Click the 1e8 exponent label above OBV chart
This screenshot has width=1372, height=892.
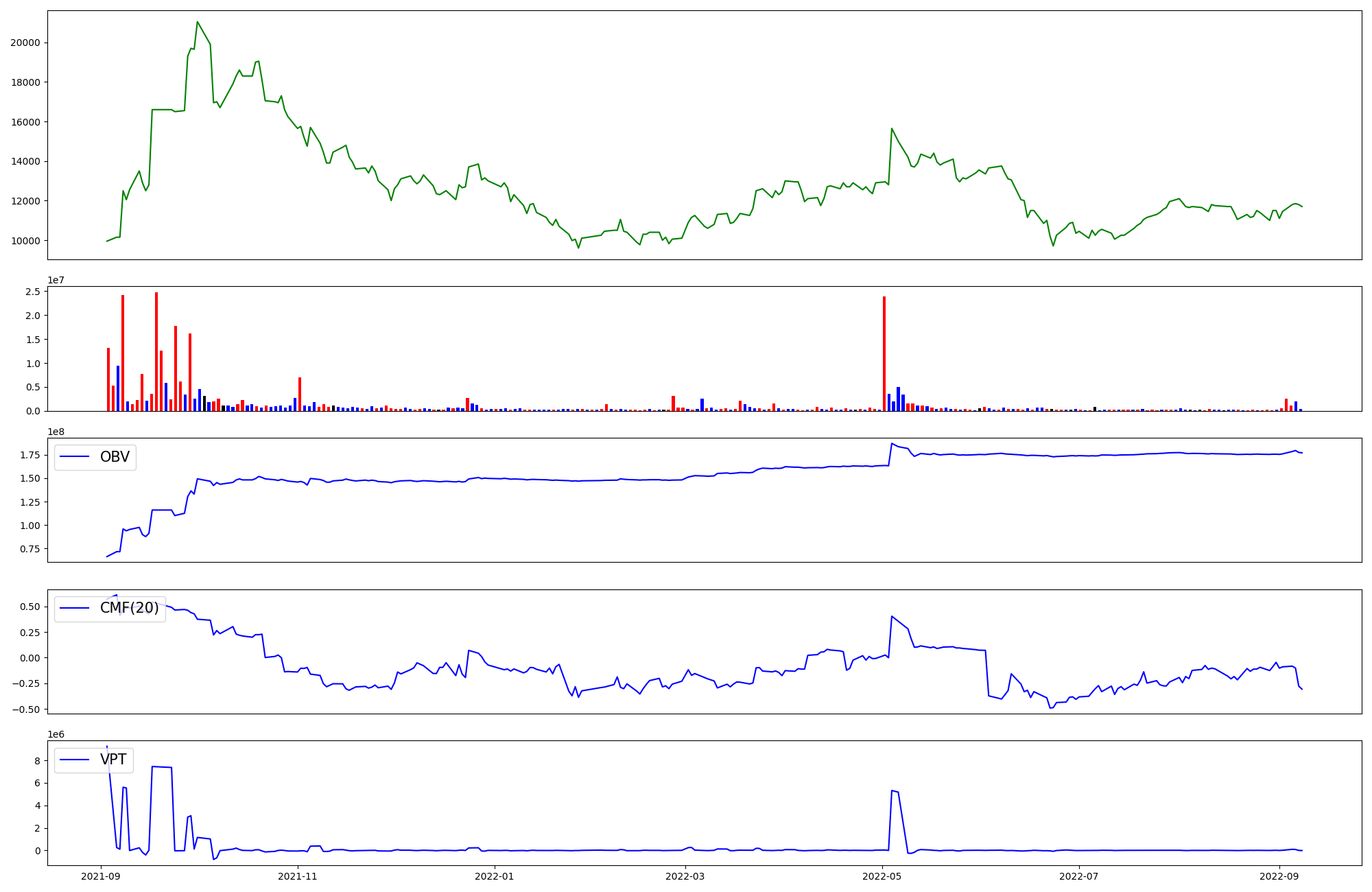coord(56,432)
